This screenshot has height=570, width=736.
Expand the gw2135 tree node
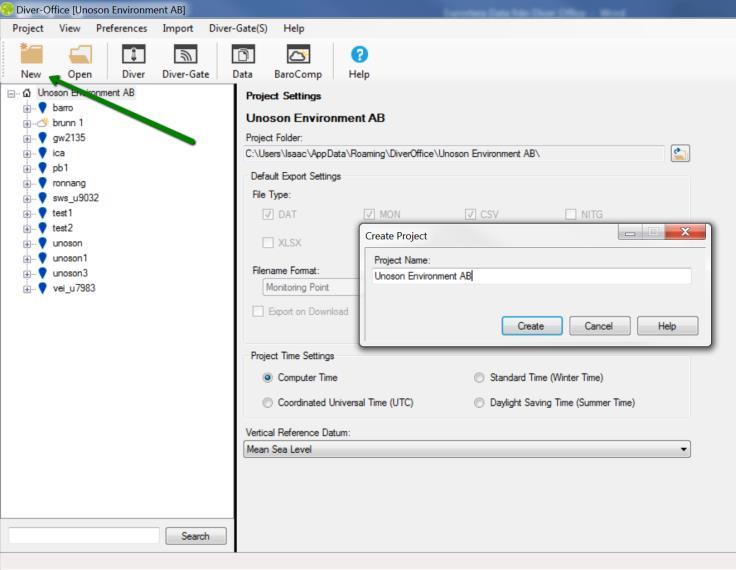27,139
